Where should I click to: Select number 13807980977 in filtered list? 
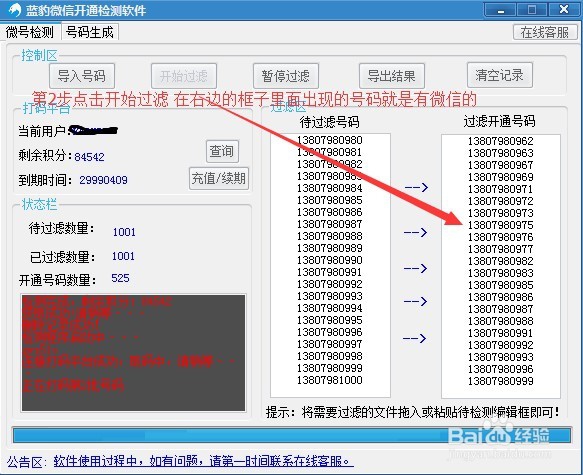pyautogui.click(x=500, y=249)
